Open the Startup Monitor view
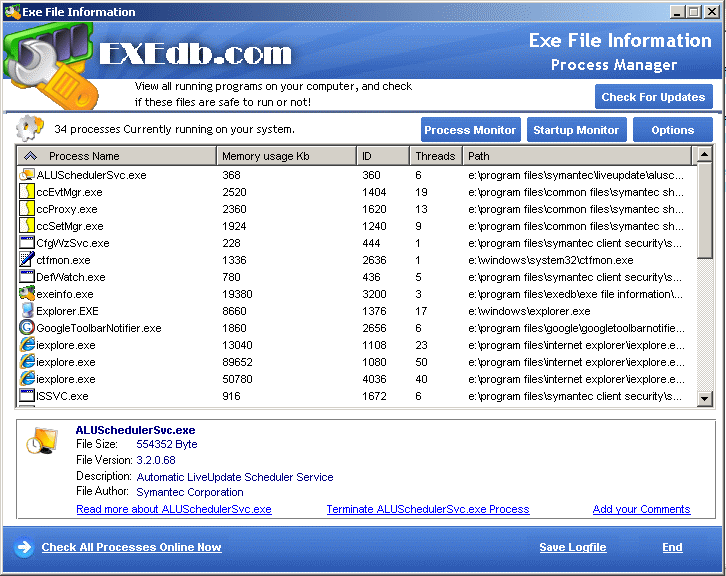Screen dimensions: 726x576 (x=576, y=130)
